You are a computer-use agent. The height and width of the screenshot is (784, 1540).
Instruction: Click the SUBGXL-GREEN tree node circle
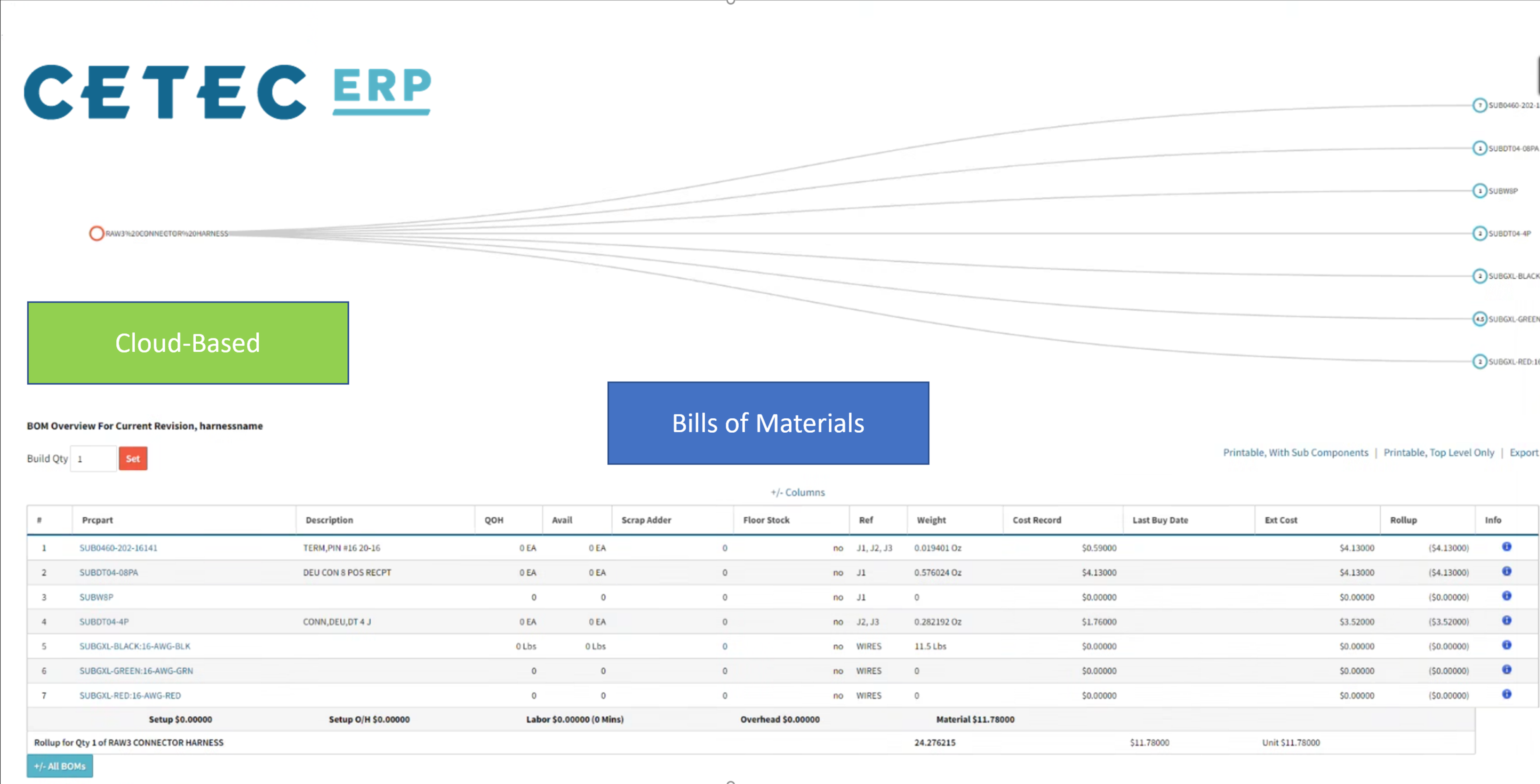1479,319
